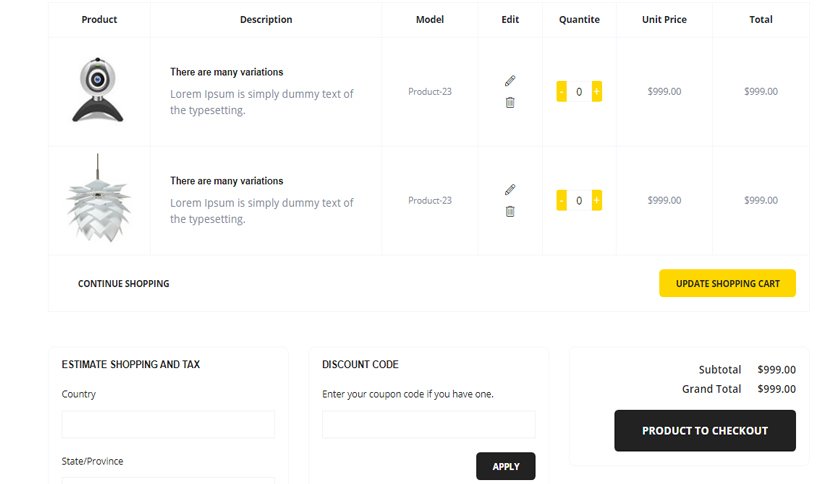Delete the webcam product using trash icon
The image size is (836, 484).
pos(510,102)
